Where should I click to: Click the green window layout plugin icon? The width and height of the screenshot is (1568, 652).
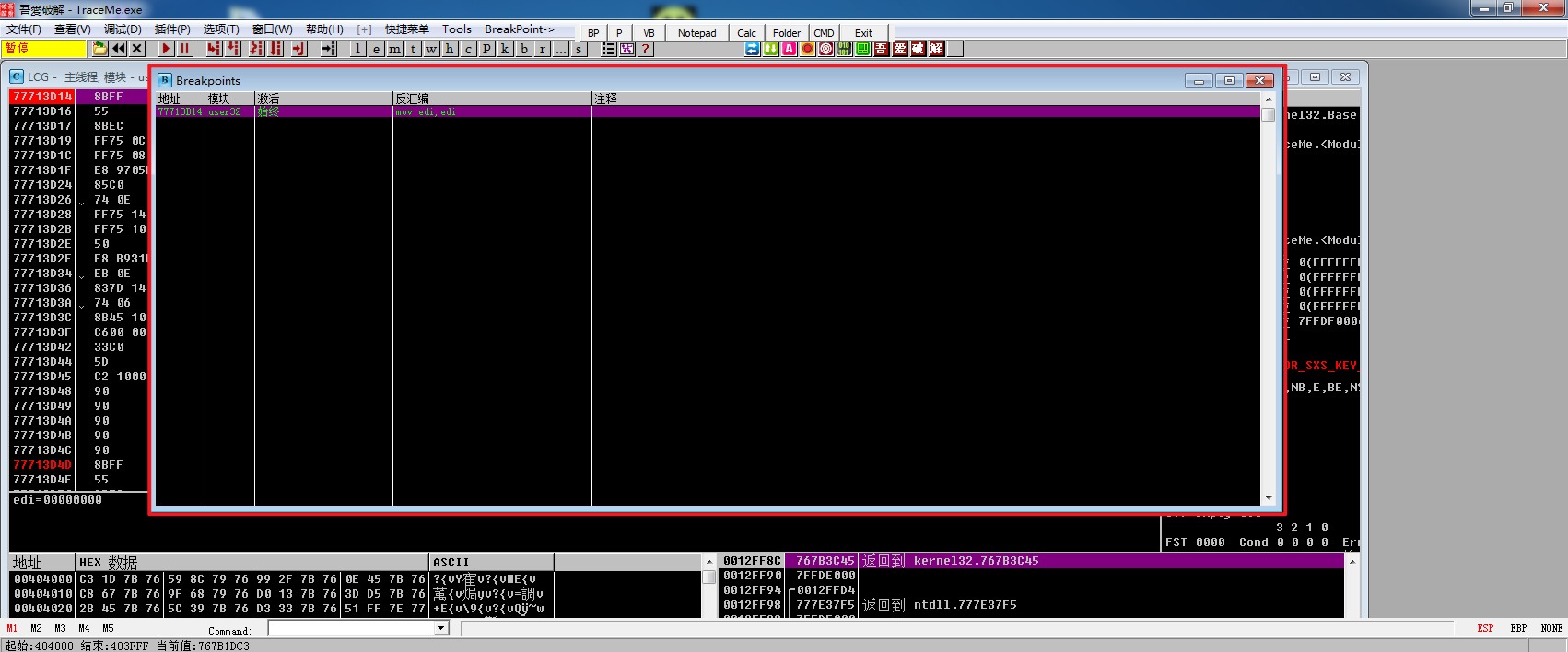point(863,49)
